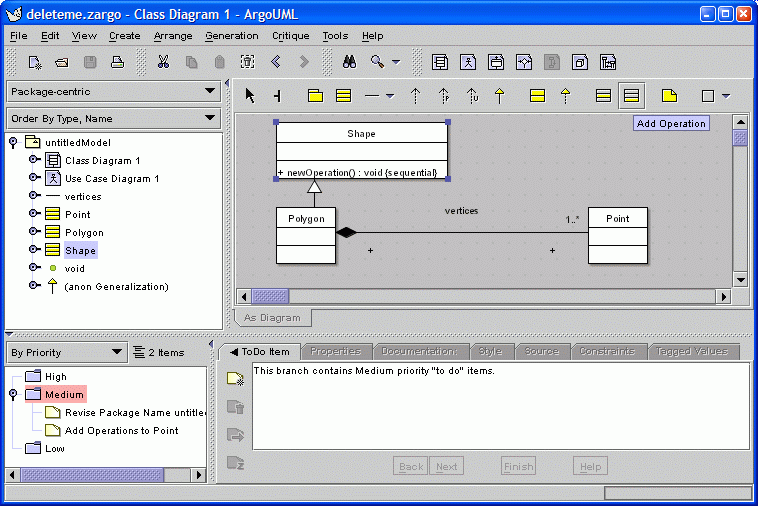Select the Association line tool
758x506 pixels.
[372, 96]
